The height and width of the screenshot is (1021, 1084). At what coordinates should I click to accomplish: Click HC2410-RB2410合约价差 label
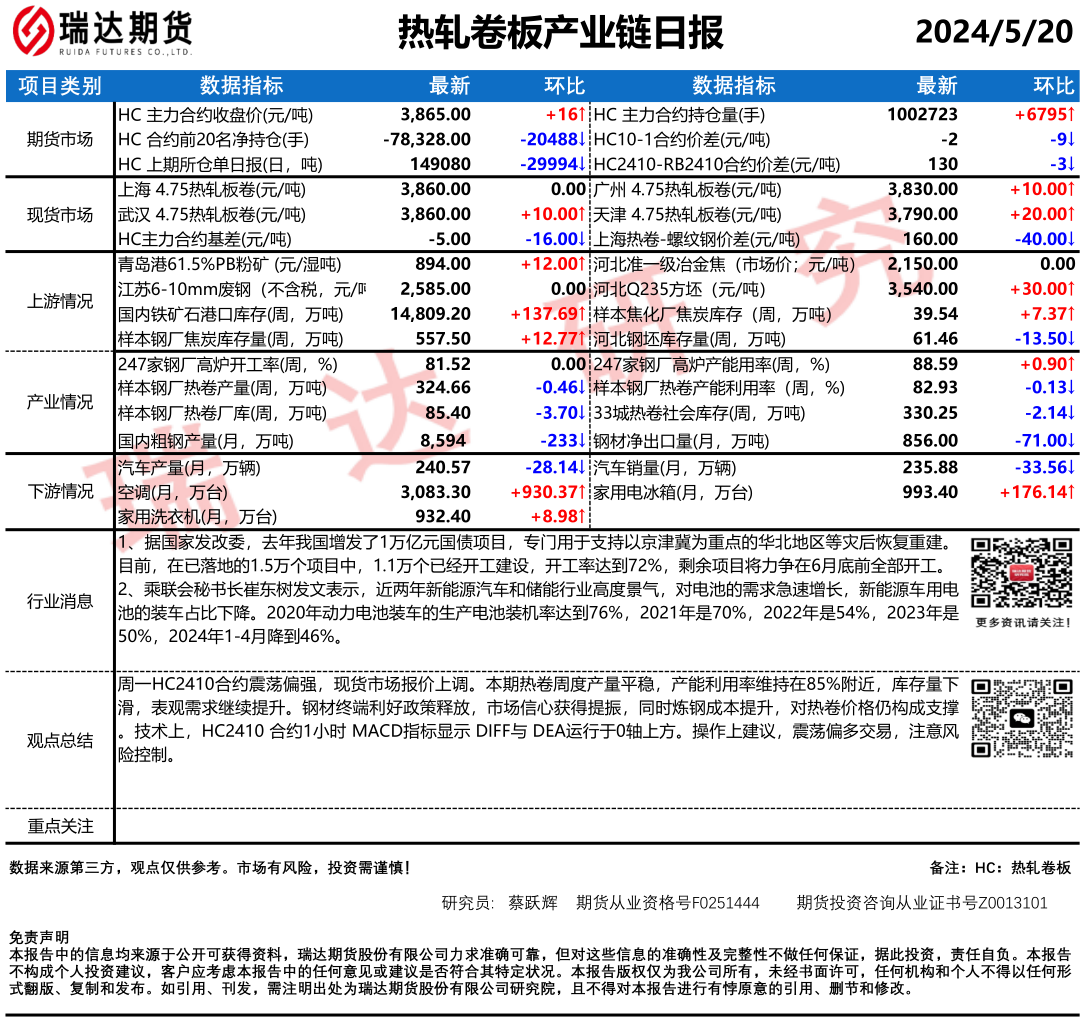(717, 165)
